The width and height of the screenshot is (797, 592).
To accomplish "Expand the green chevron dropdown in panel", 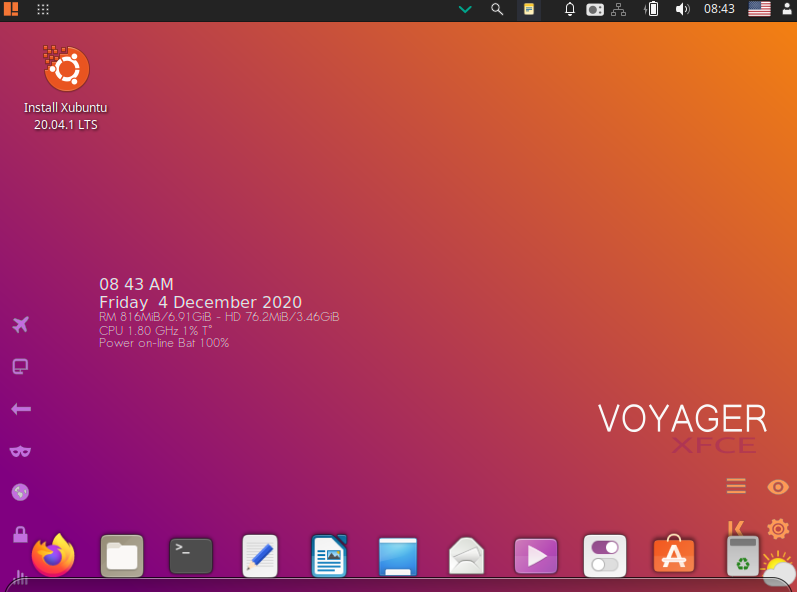I will coord(465,9).
